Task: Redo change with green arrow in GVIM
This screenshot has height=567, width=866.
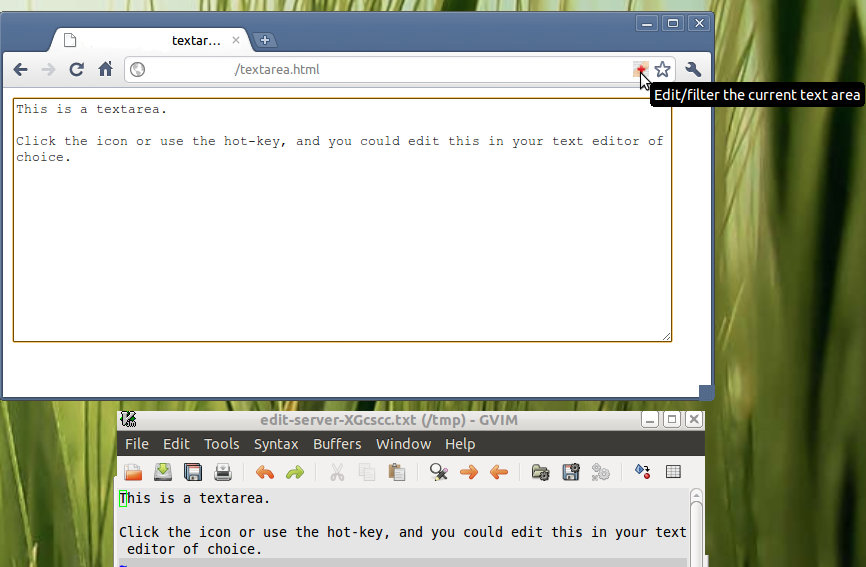Action: (295, 473)
